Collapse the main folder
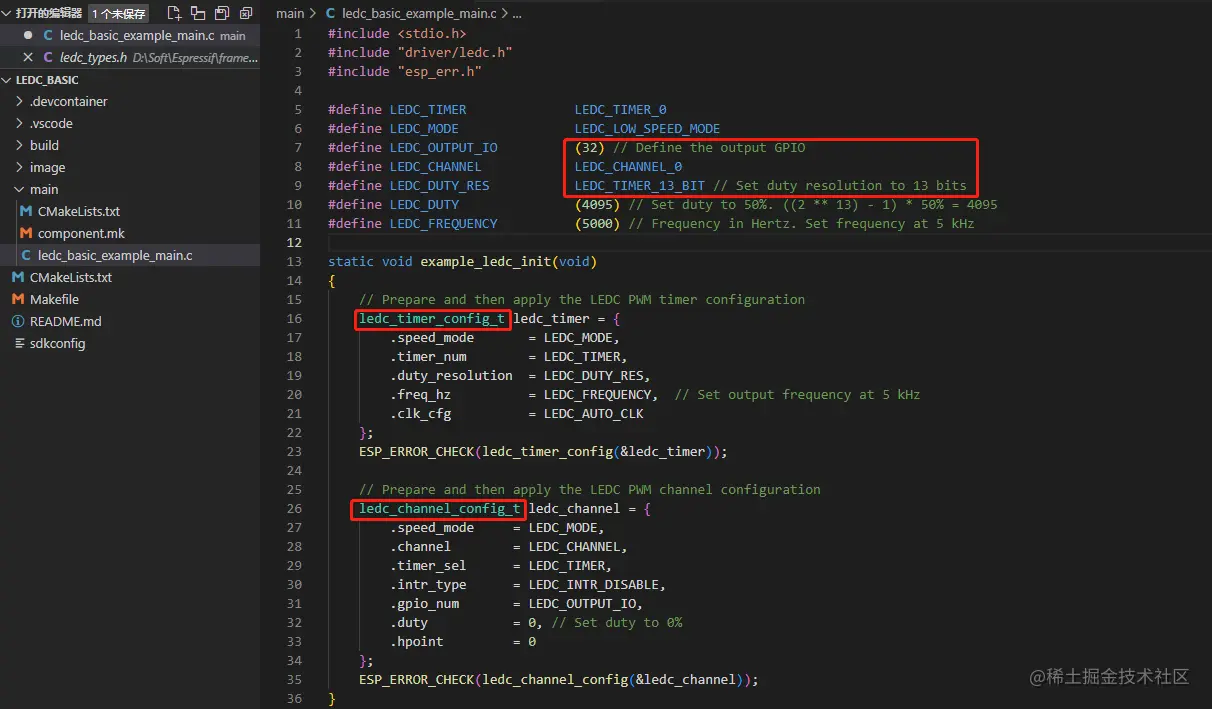The width and height of the screenshot is (1212, 709). tap(20, 189)
